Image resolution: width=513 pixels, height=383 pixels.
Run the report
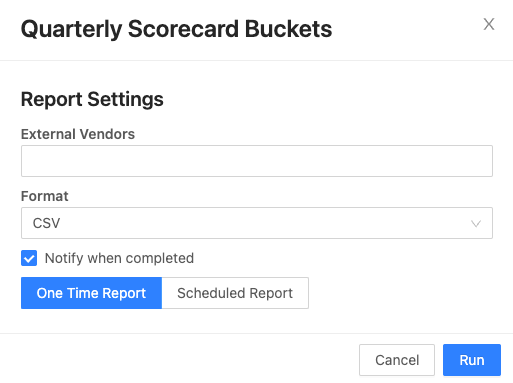472,360
